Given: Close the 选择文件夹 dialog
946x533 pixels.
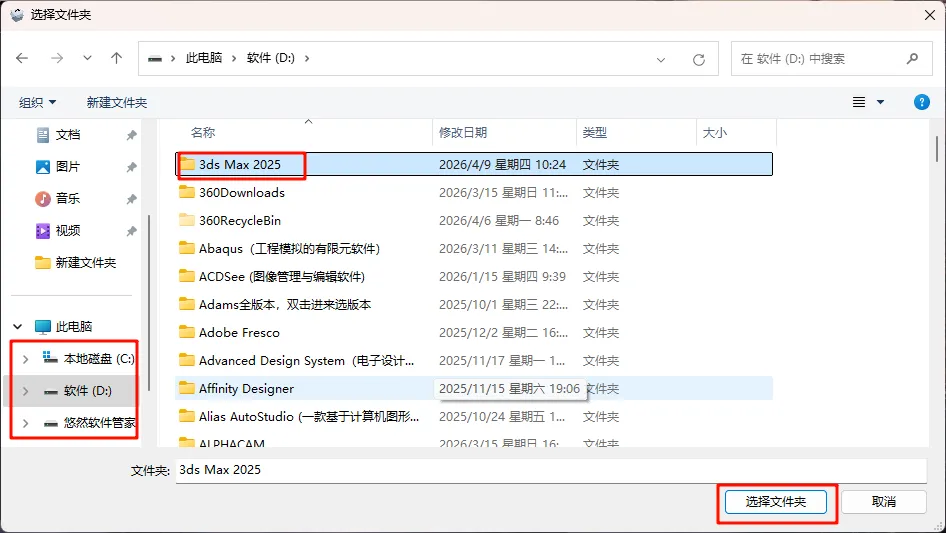Looking at the screenshot, I should 930,15.
